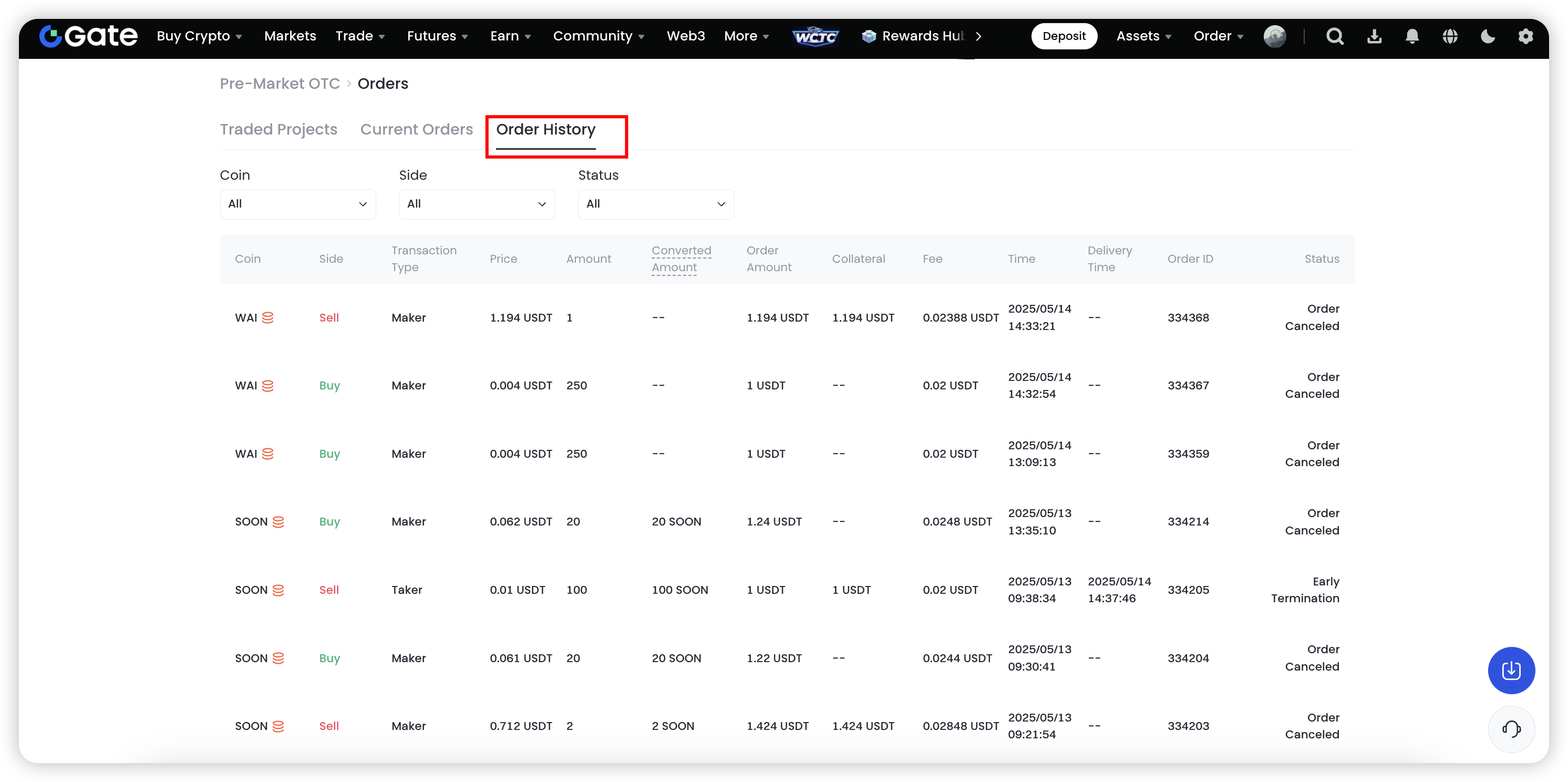Click the WCTC banner logo
1568x782 pixels.
[815, 36]
